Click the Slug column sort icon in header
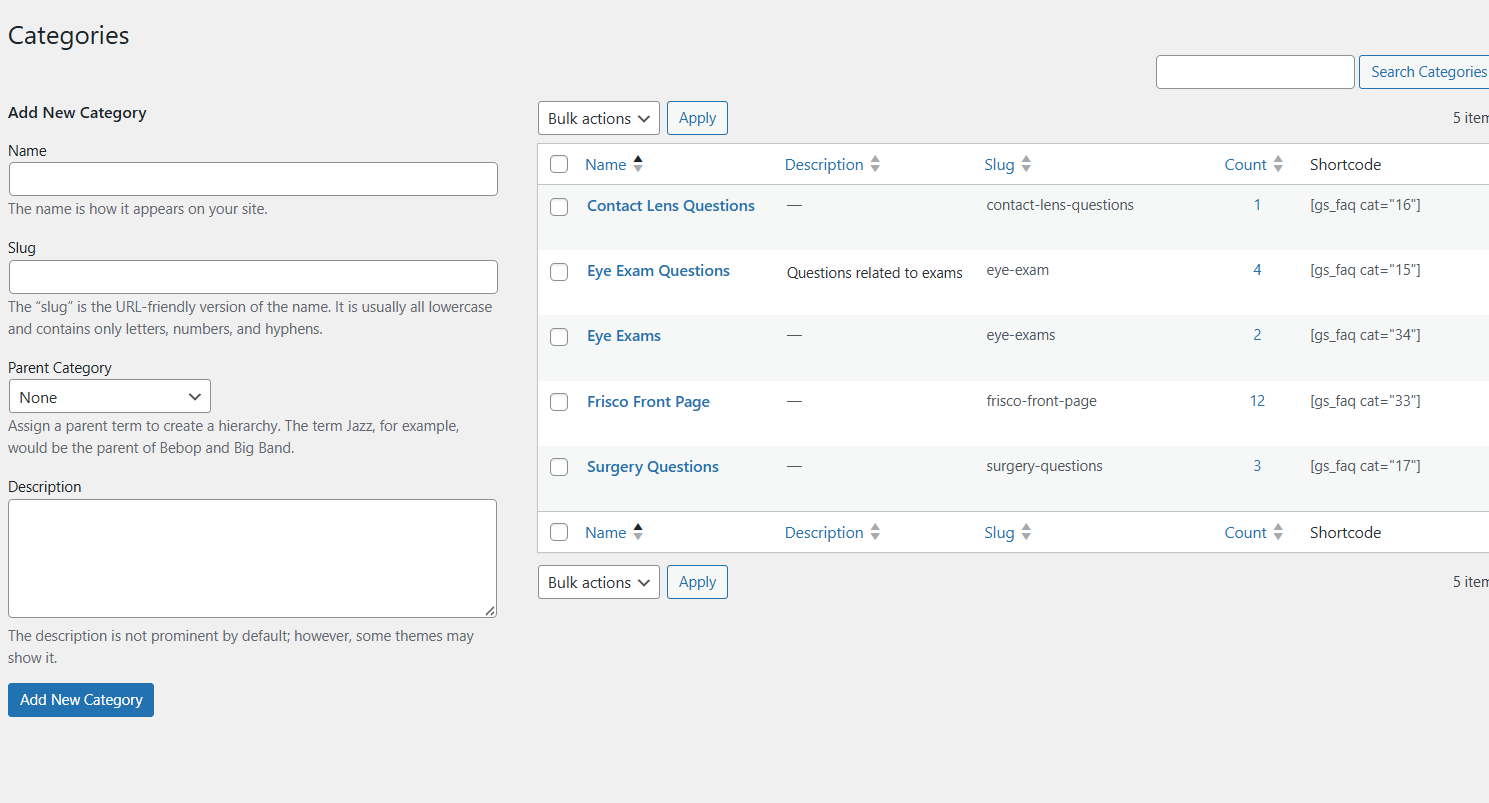Screen dimensions: 1489x803 point(1026,165)
